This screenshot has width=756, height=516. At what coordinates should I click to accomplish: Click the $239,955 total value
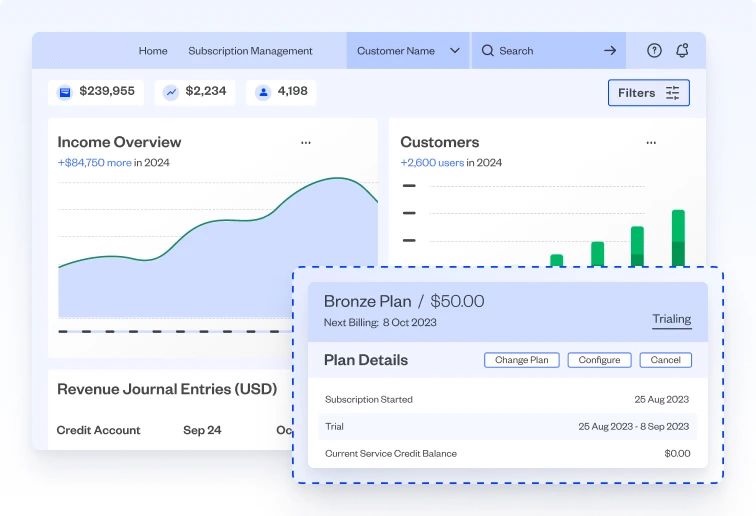pyautogui.click(x=107, y=91)
